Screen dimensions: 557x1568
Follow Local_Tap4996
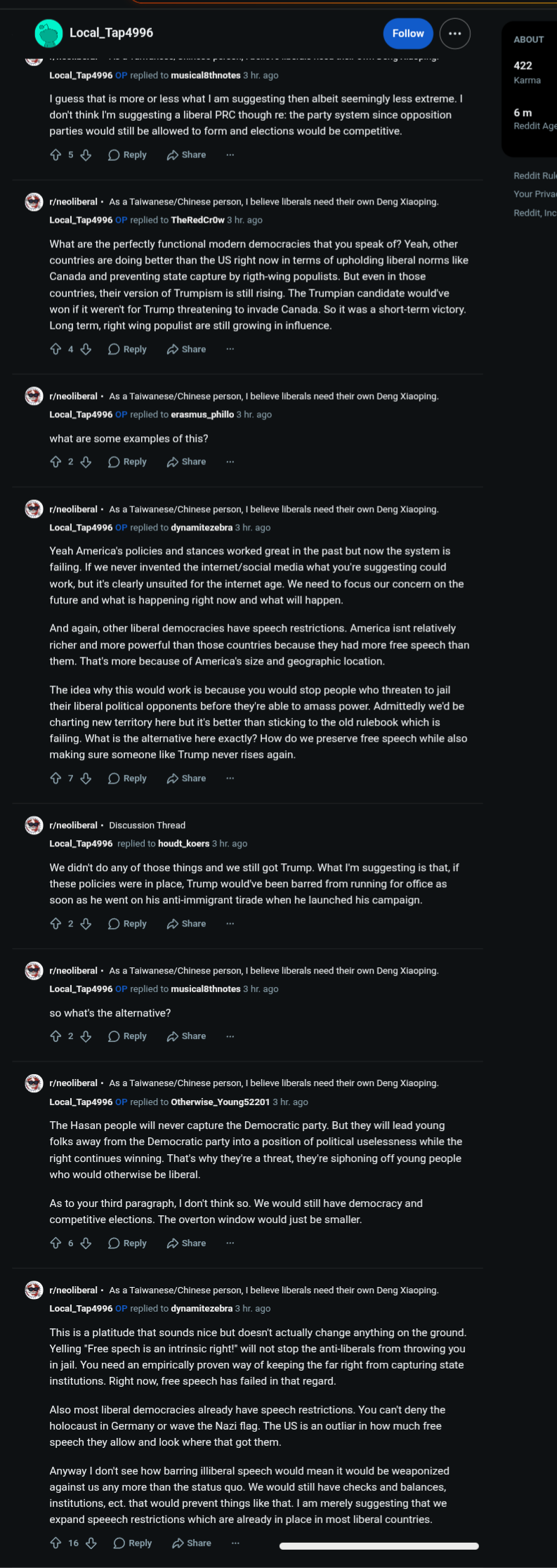408,33
